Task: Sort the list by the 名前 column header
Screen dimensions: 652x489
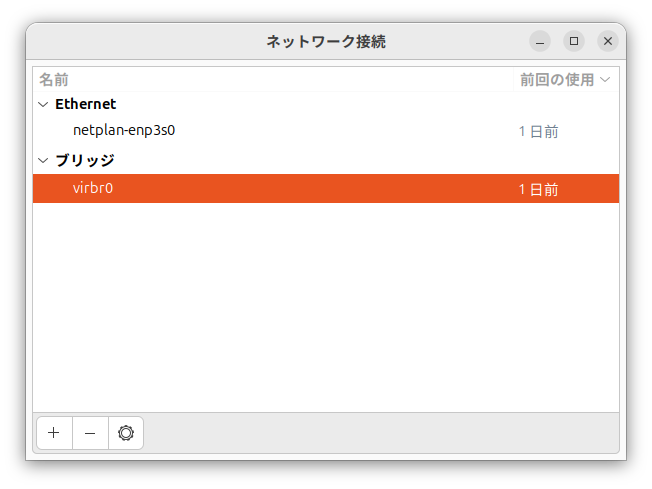Action: (x=54, y=79)
